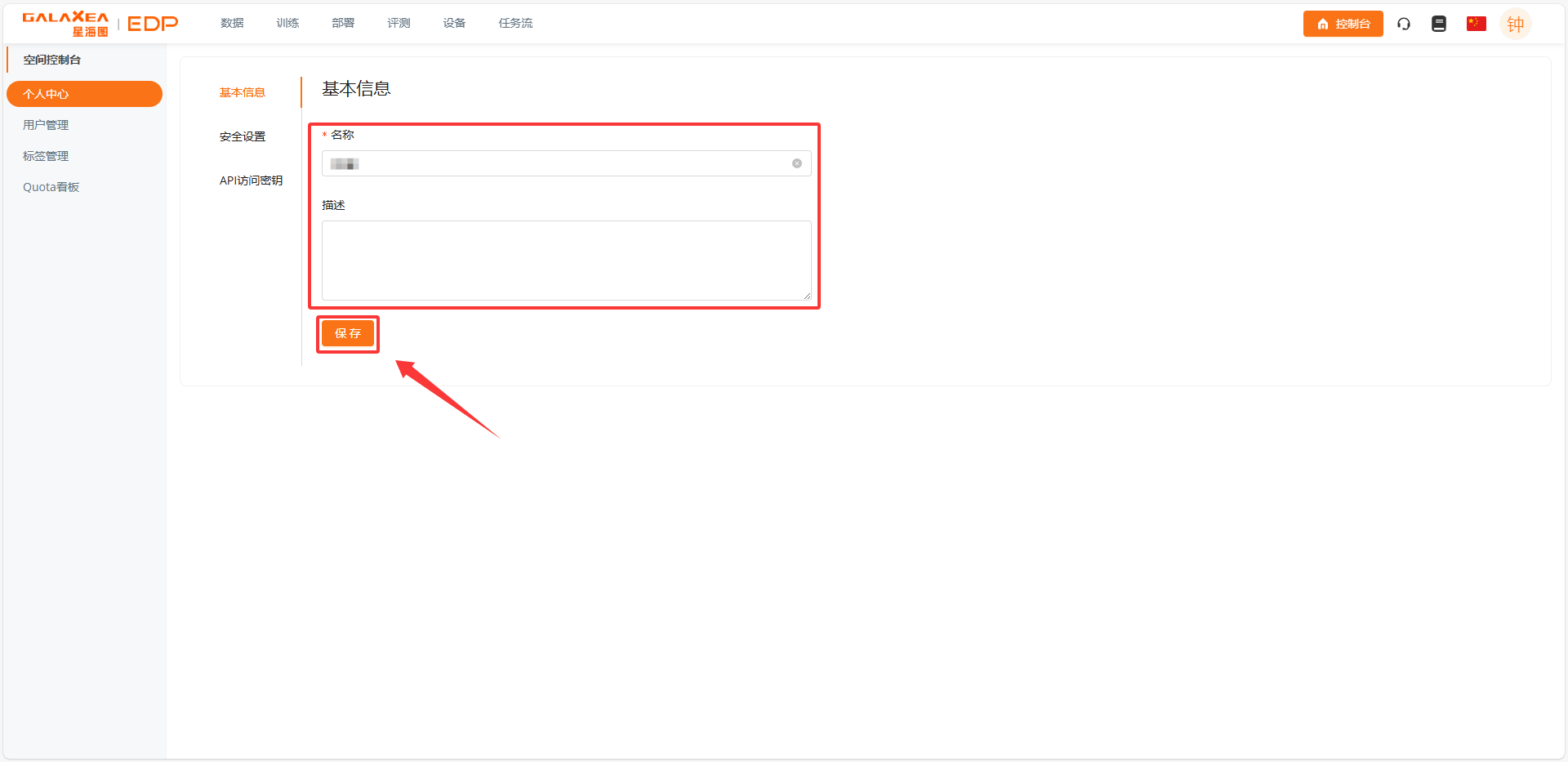The image size is (1568, 762).
Task: Click the headset support icon
Action: point(1404,24)
